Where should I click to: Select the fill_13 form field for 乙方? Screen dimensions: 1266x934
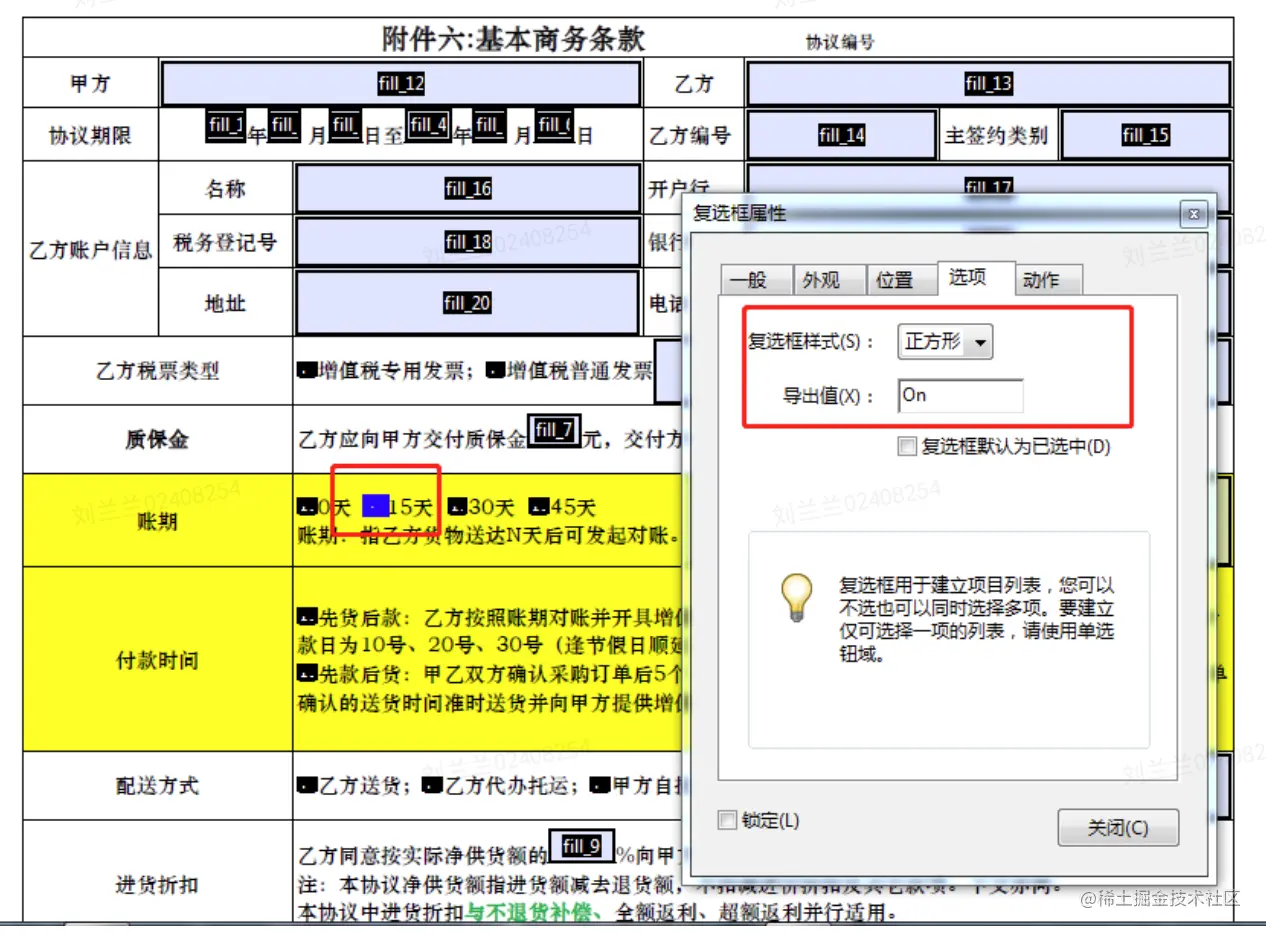coord(988,84)
